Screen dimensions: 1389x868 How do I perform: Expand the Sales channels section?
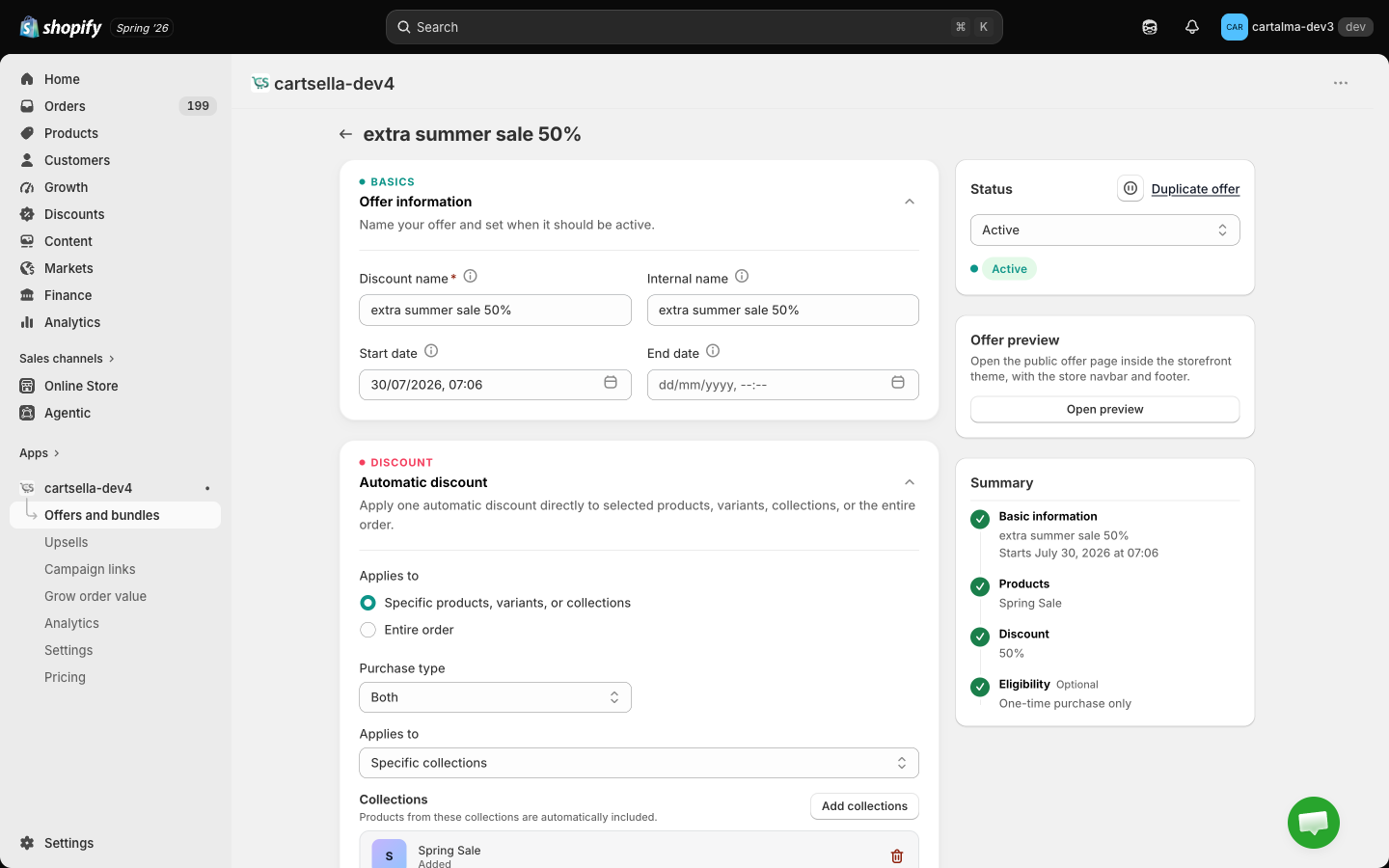(67, 359)
